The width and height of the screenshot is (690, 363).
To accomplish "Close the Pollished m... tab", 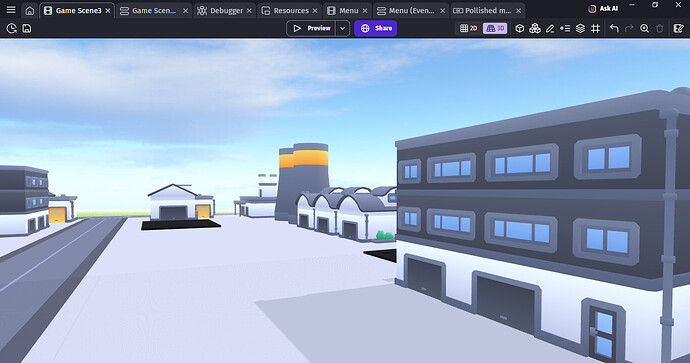I will click(x=518, y=11).
